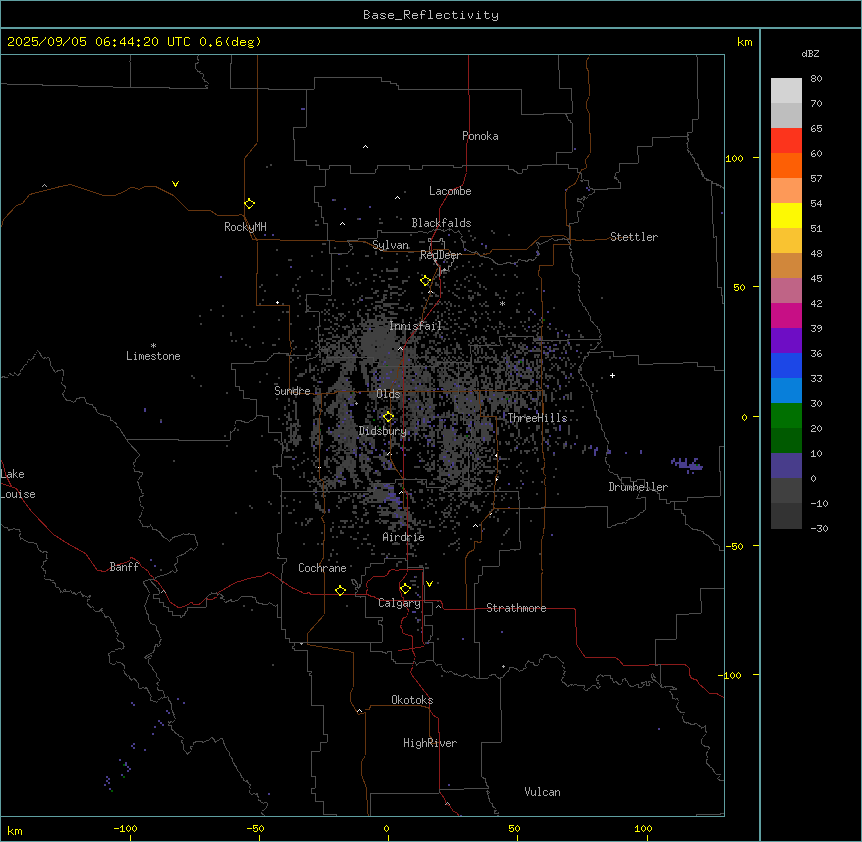Image resolution: width=862 pixels, height=842 pixels.
Task: Select the orange 60-57 dBZ legend color
Action: (x=786, y=165)
